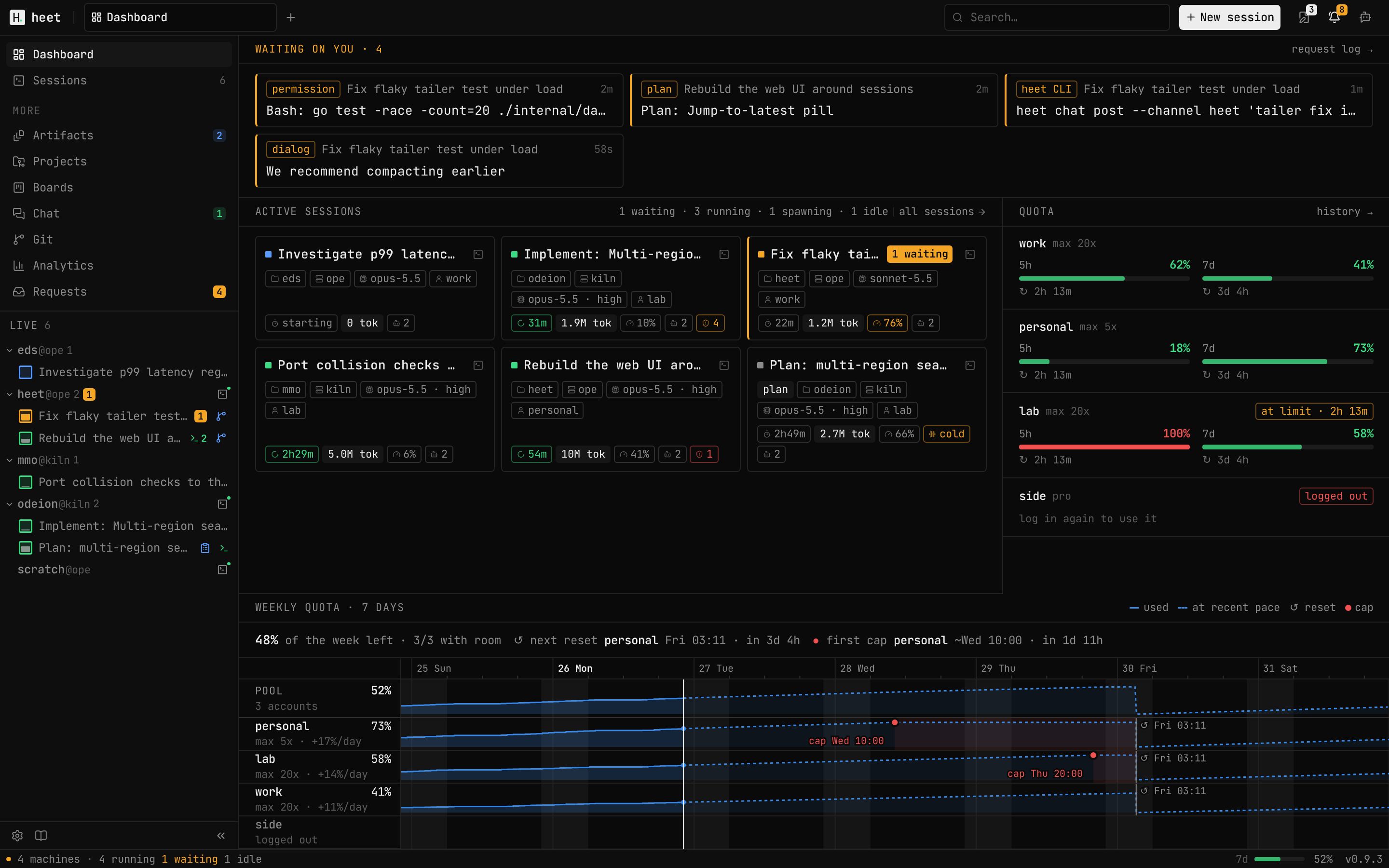
Task: Open Requests with 4 pending
Action: pos(120,292)
